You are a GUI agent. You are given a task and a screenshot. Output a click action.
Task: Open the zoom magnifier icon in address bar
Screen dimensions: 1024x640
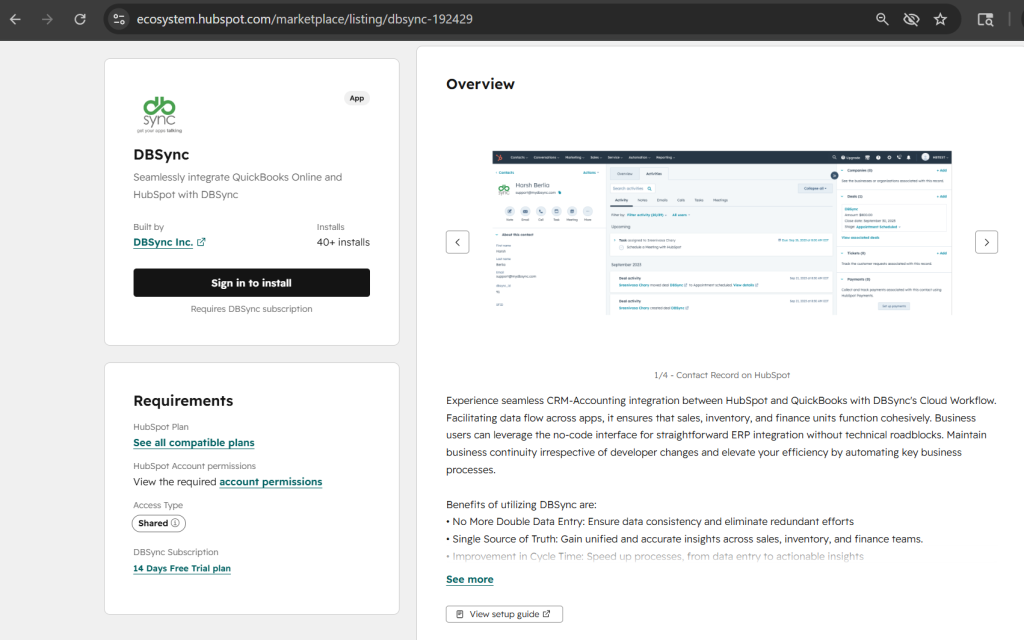click(x=882, y=20)
